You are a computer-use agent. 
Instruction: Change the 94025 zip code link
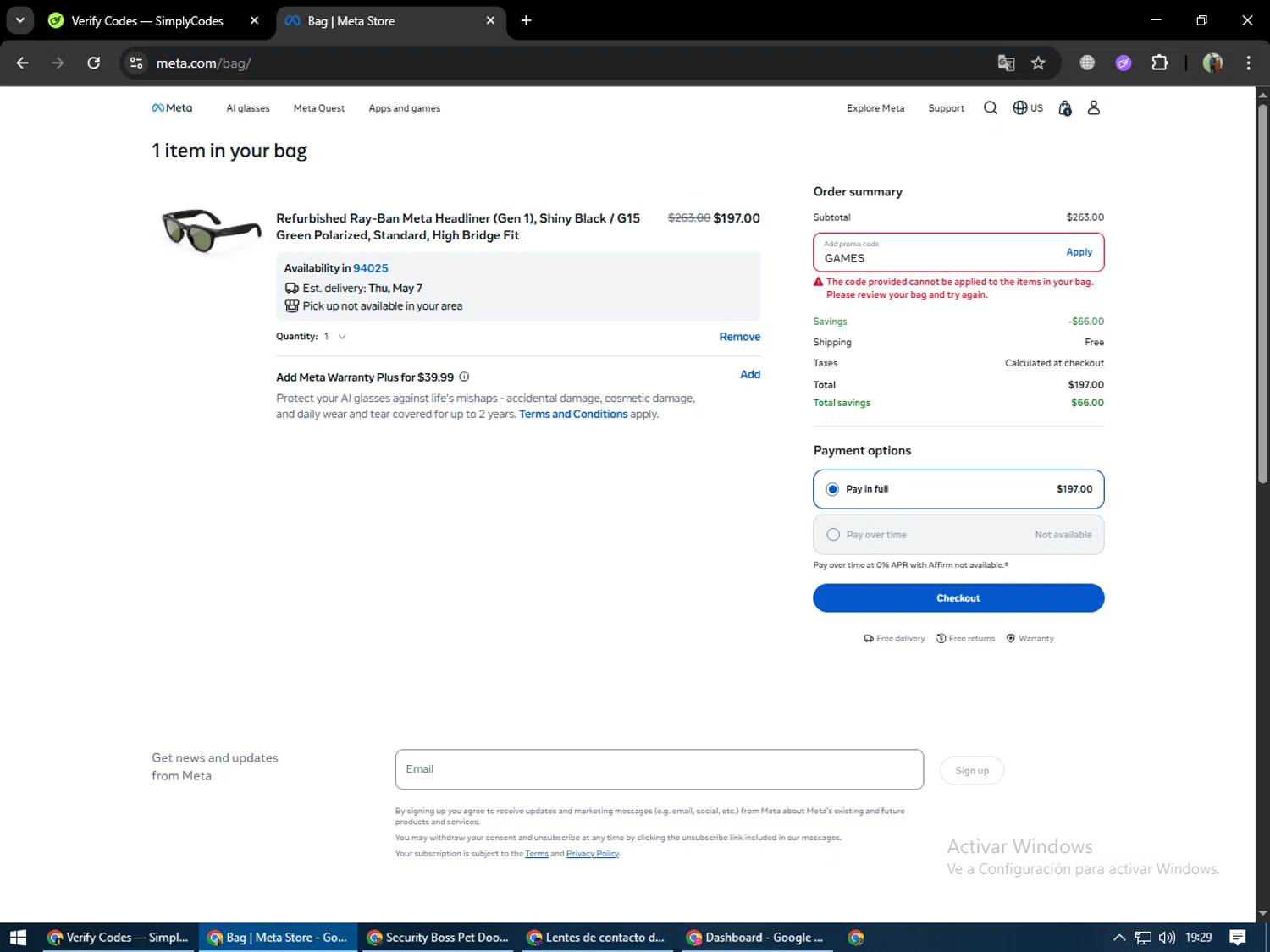click(371, 268)
